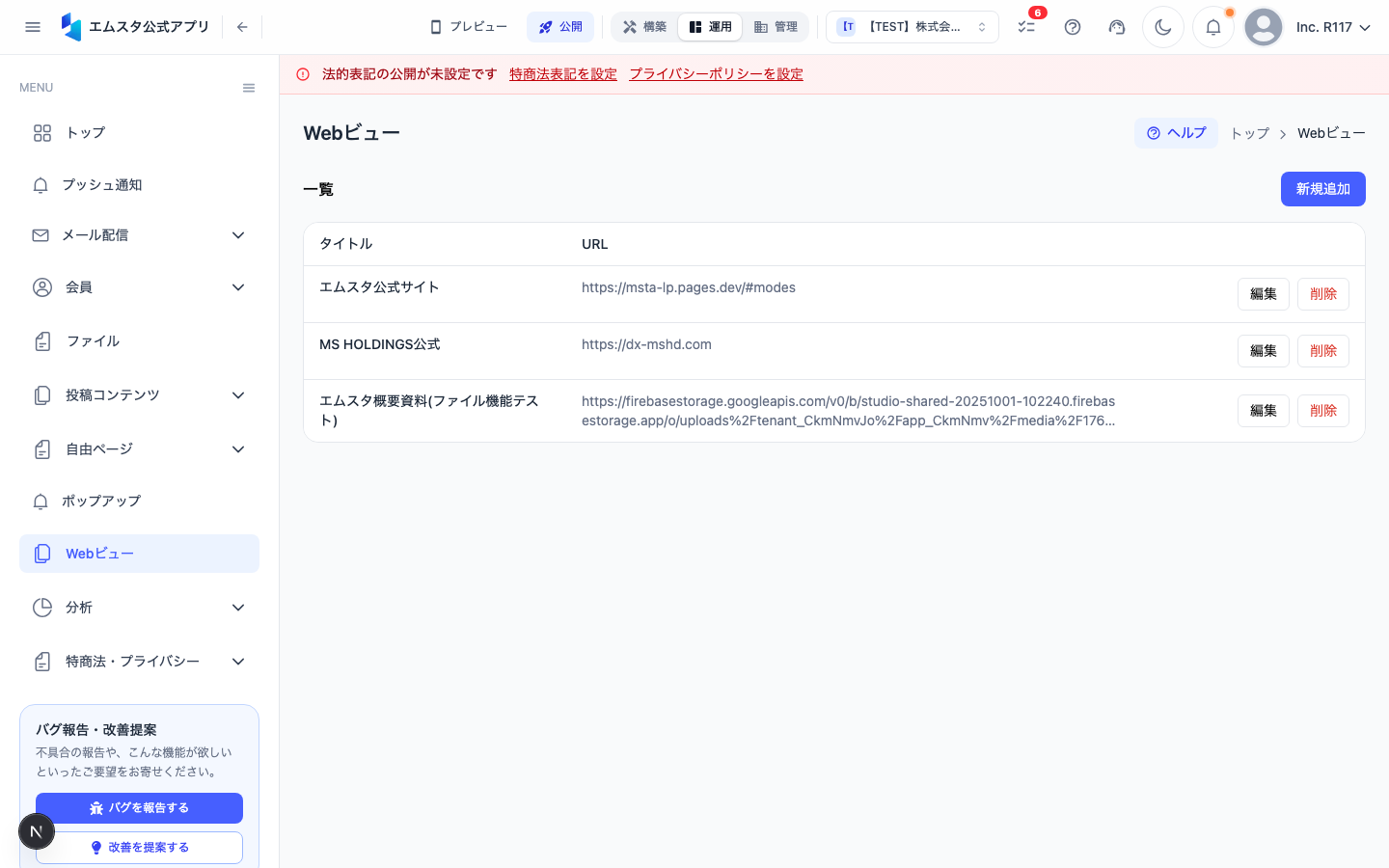Open ファイル in the sidebar
Image resolution: width=1389 pixels, height=868 pixels.
coord(140,341)
